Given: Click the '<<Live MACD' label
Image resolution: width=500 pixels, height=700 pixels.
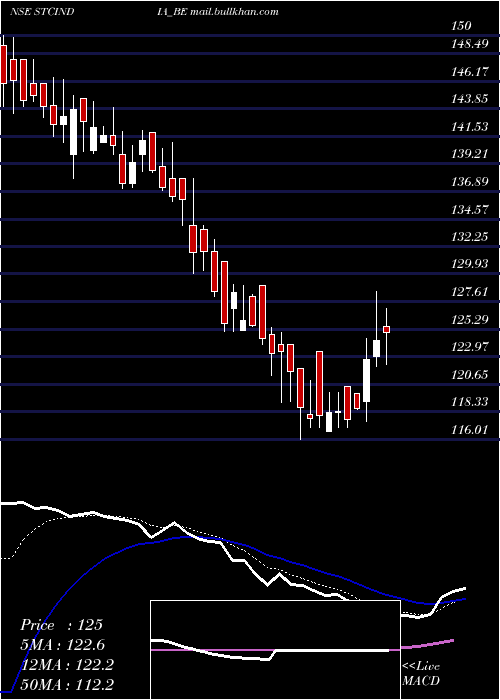Looking at the screenshot, I should [x=421, y=673].
